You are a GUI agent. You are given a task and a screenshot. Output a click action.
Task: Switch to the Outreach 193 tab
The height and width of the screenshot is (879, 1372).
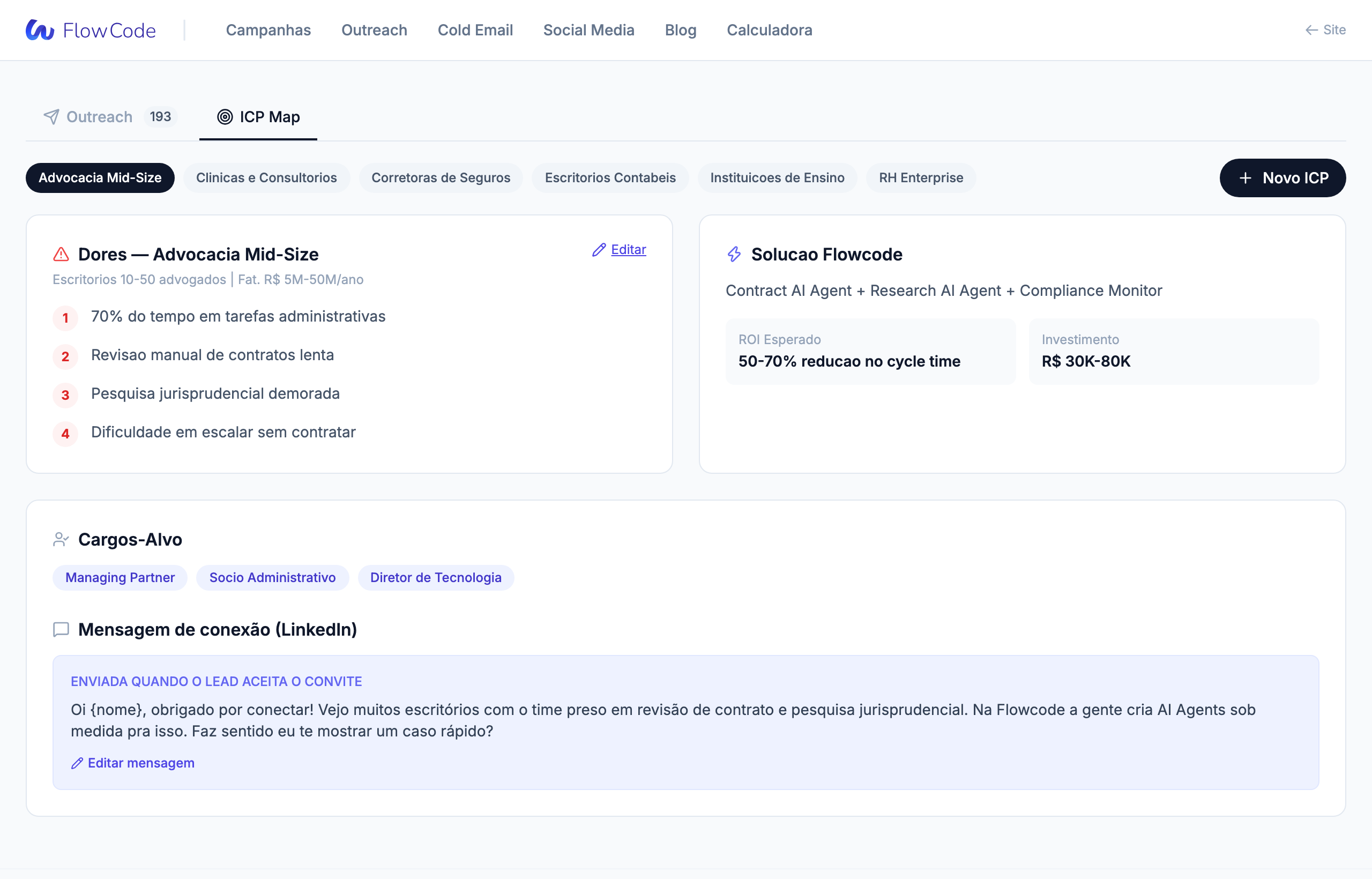click(x=110, y=117)
